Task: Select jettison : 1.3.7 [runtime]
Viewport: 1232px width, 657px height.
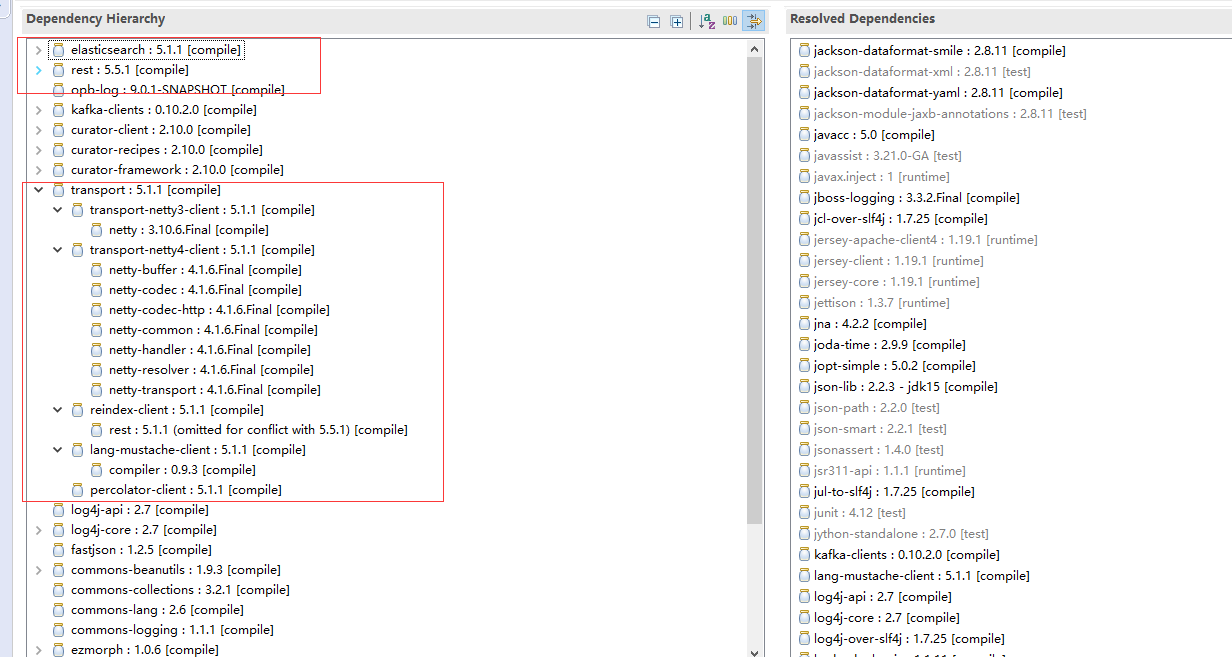Action: (881, 303)
